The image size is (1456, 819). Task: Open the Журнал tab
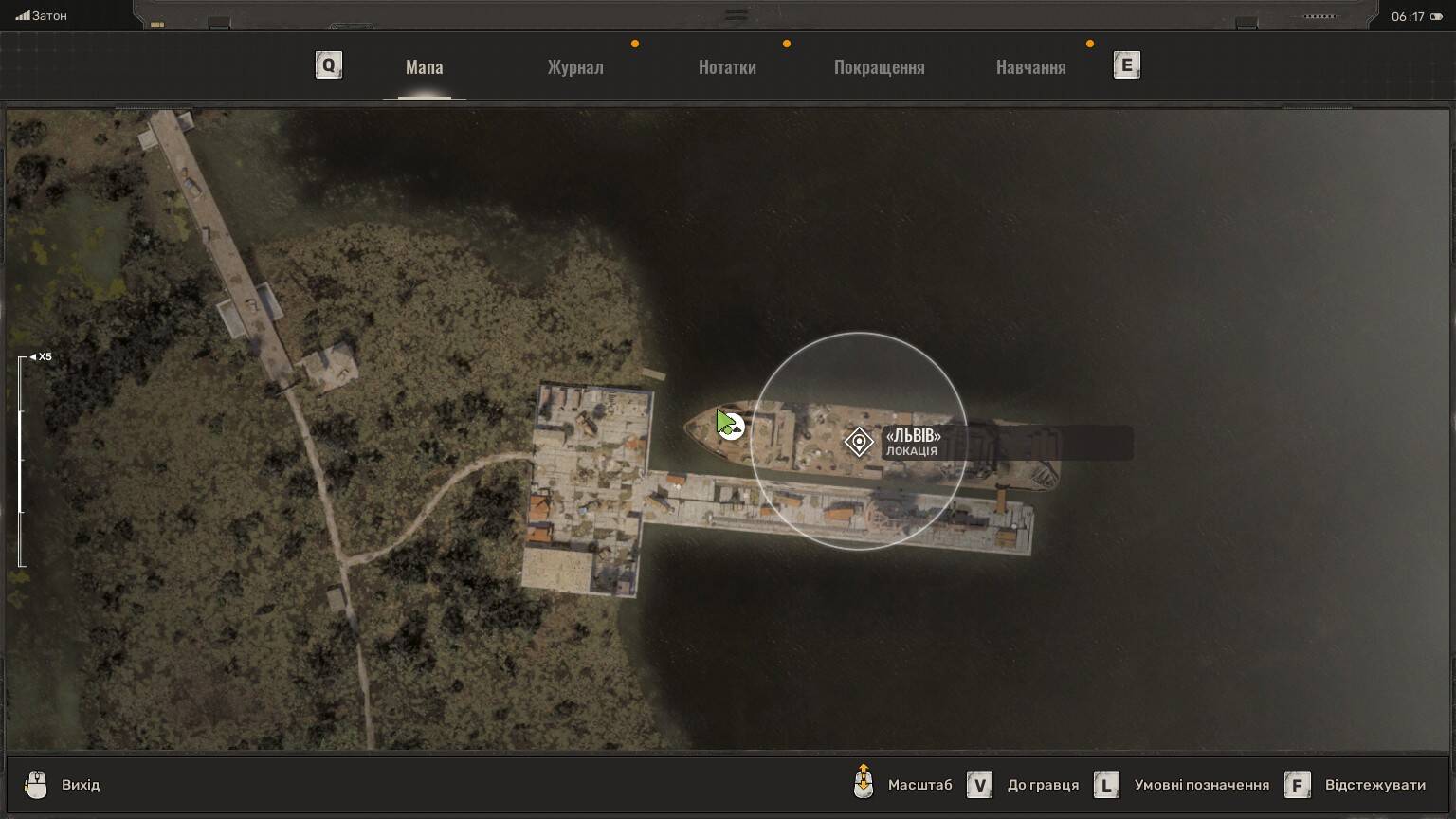click(x=575, y=67)
